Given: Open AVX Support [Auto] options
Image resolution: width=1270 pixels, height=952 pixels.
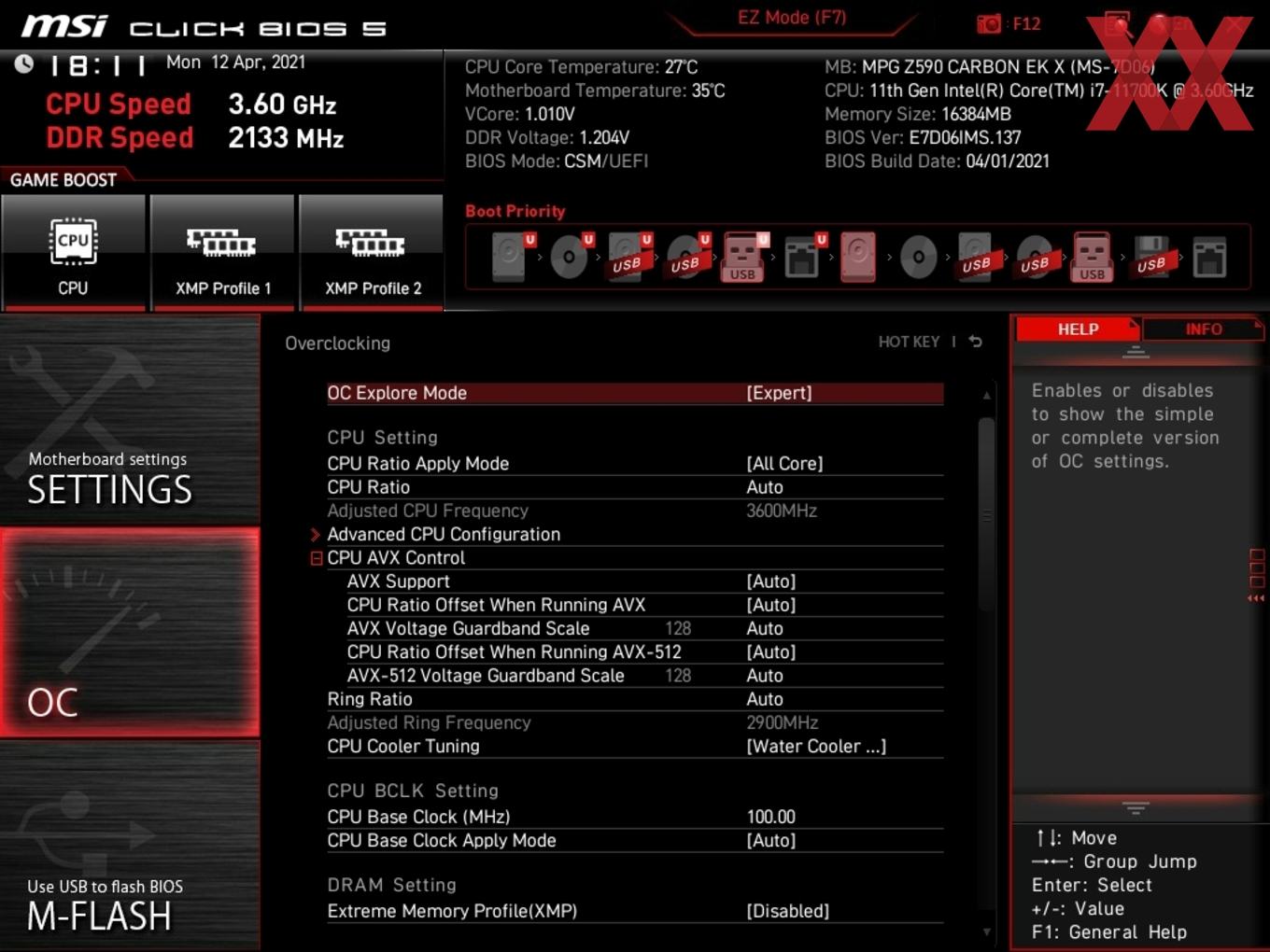Looking at the screenshot, I should tap(771, 581).
